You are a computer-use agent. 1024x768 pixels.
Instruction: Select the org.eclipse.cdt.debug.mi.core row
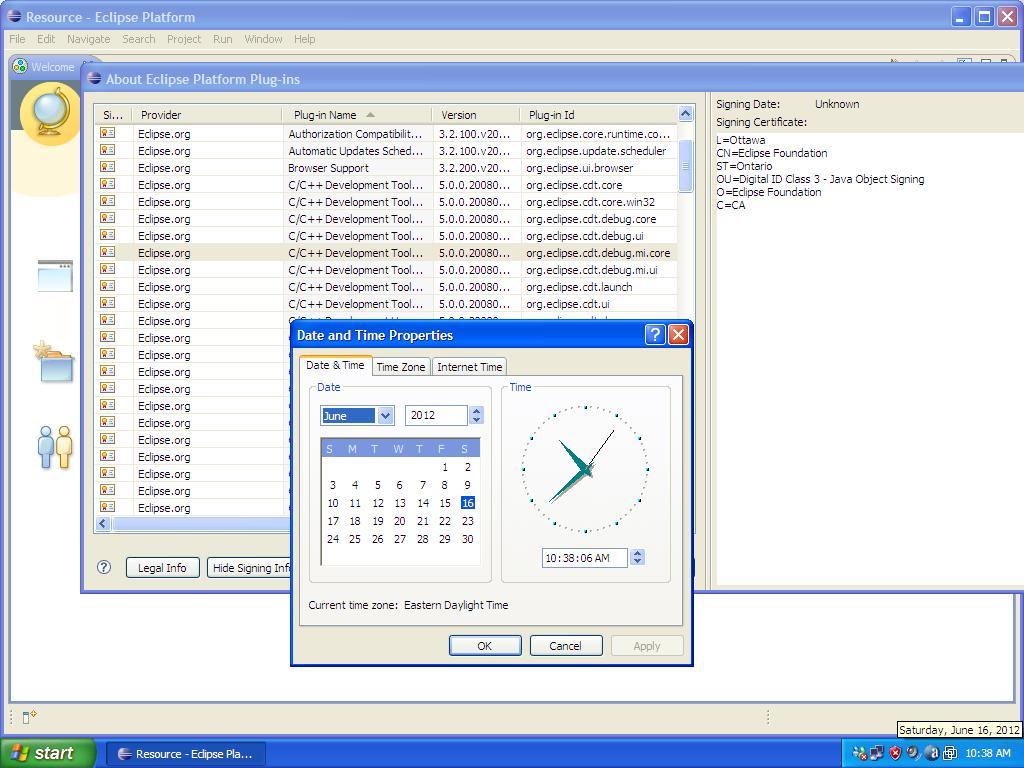coord(387,253)
